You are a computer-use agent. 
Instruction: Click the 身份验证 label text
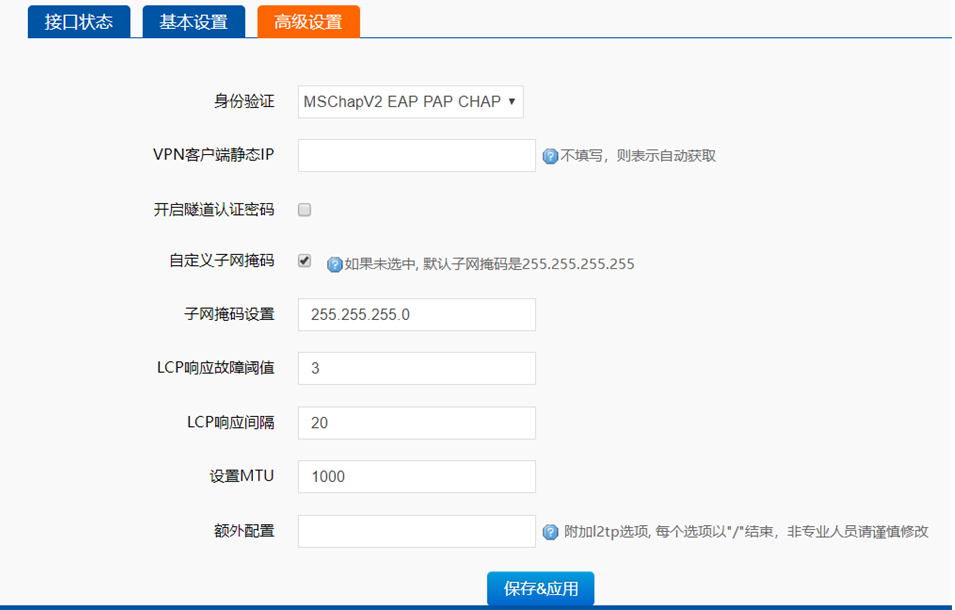(244, 101)
